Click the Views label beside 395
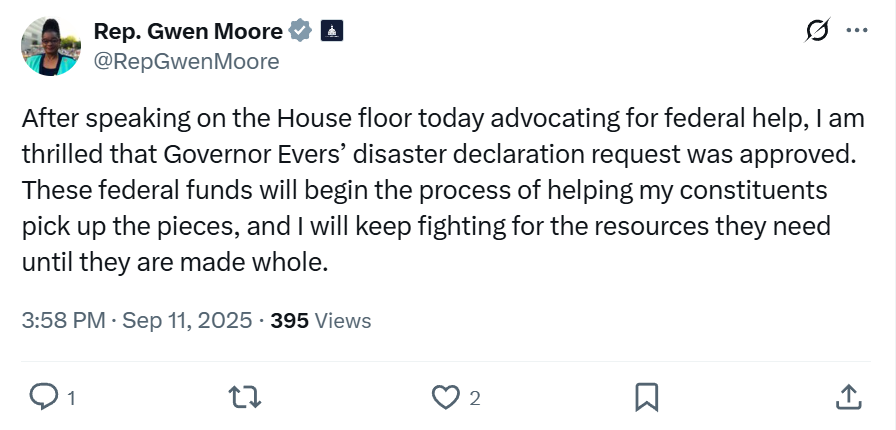896x430 pixels. pos(343,321)
